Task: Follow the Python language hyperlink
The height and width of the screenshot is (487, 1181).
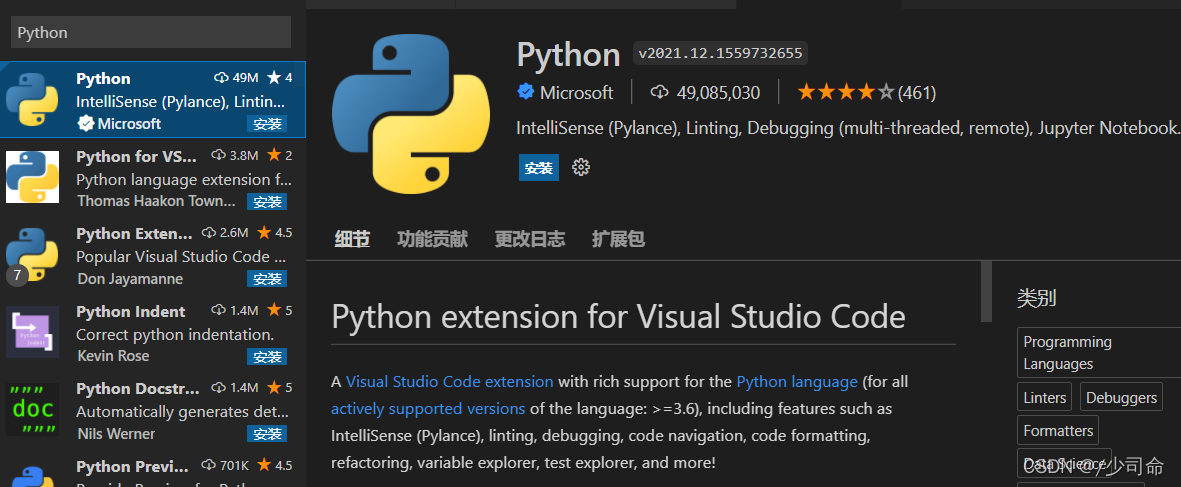Action: point(797,382)
